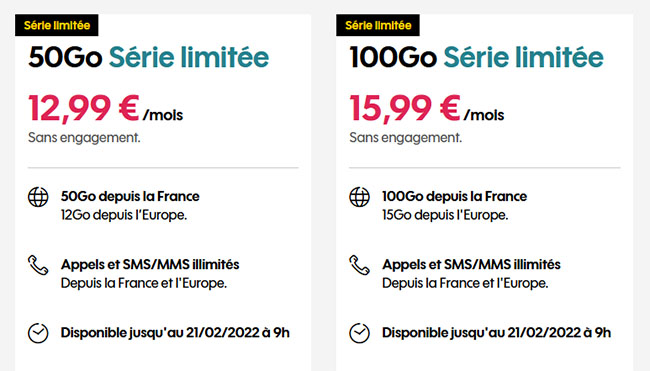Screen dimensions: 650x371
Task: Click the globe icon in the 50Go card
Action: point(38,197)
